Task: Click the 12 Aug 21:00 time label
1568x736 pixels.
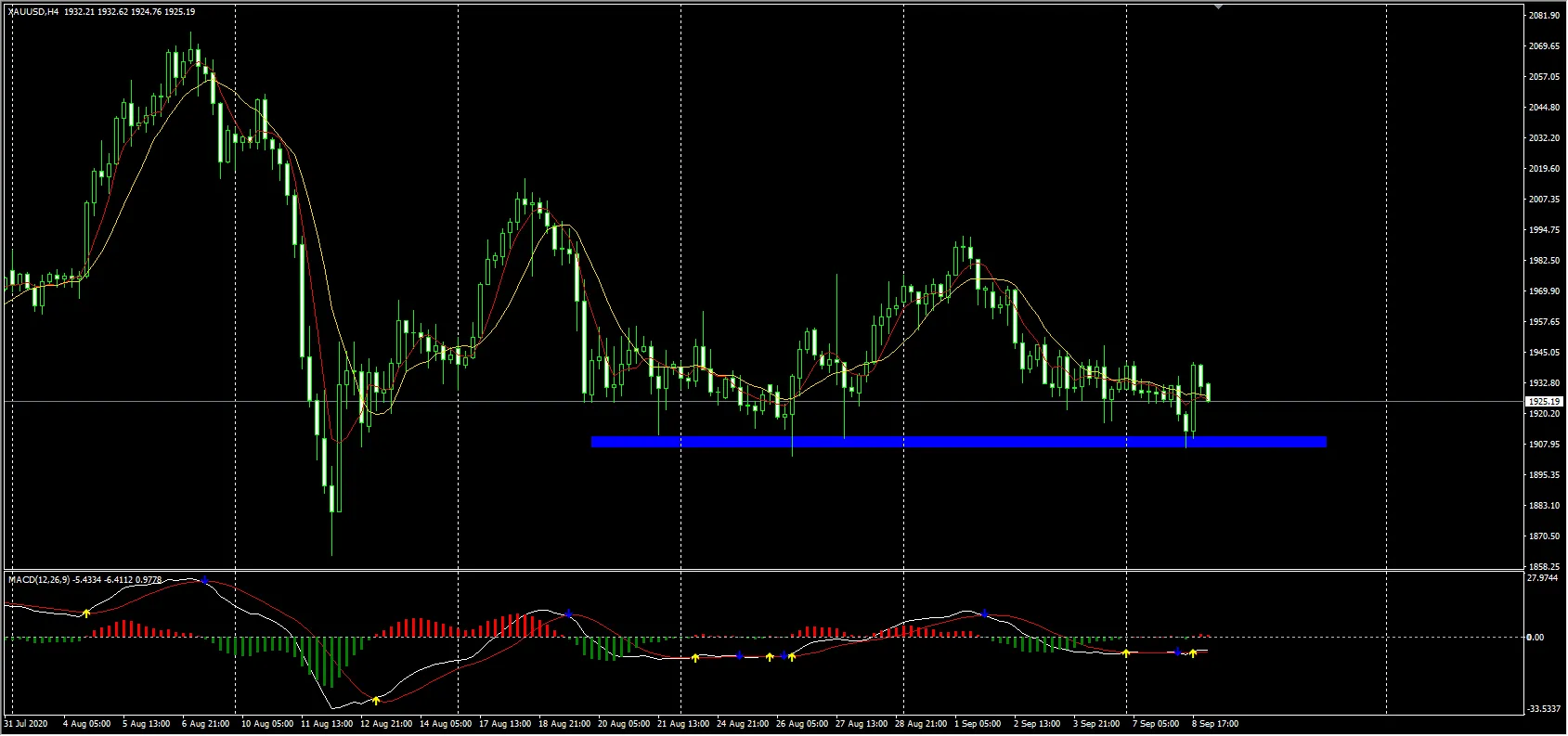Action: (x=386, y=724)
